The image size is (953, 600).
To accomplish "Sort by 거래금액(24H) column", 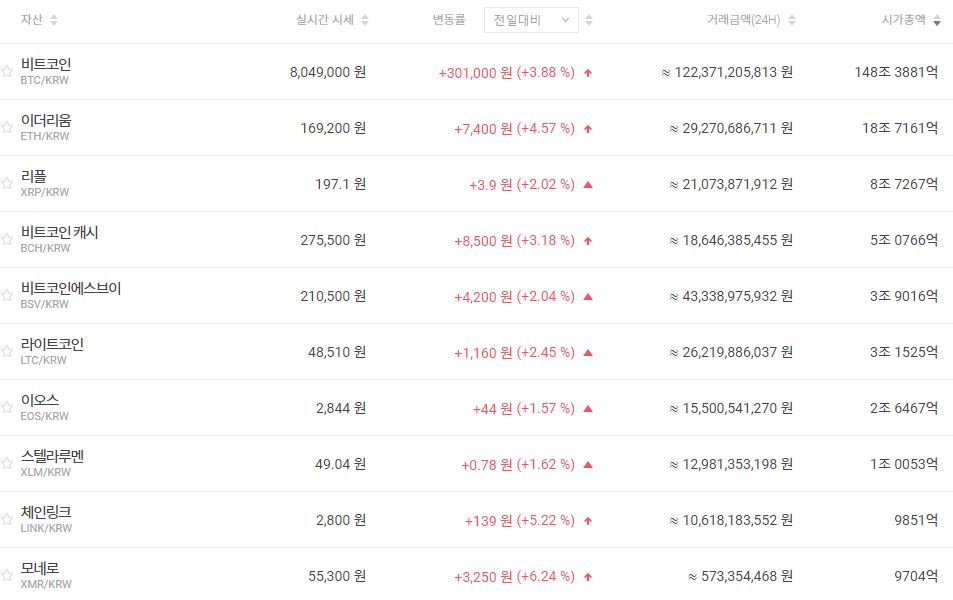I will (x=791, y=20).
